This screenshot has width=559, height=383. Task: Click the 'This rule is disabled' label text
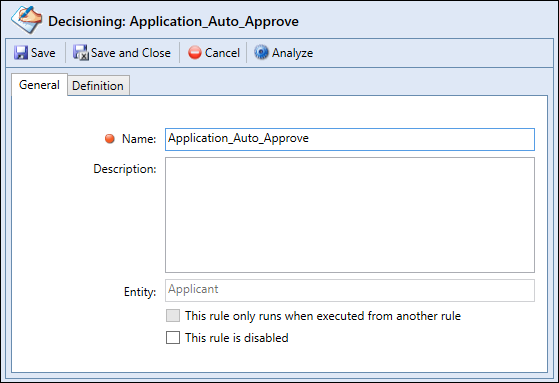[x=237, y=338]
